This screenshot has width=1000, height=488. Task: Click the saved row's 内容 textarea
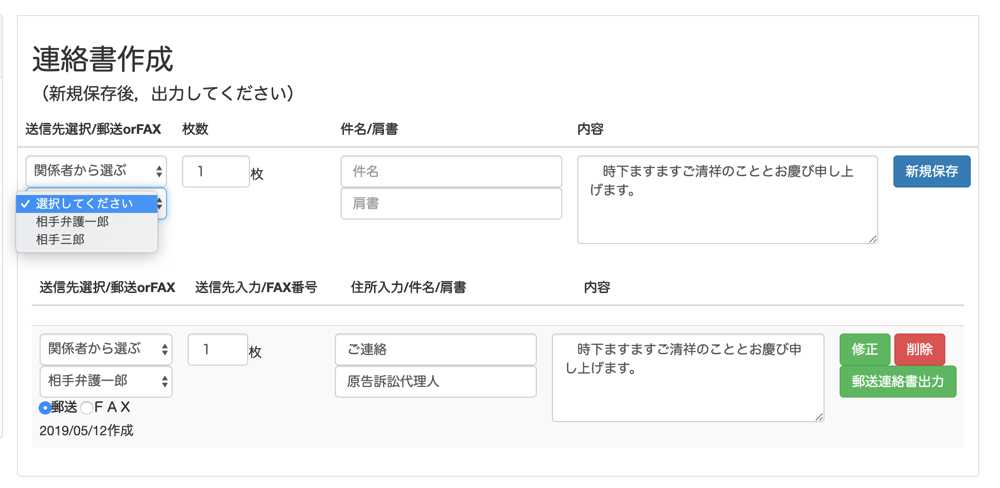[687, 377]
